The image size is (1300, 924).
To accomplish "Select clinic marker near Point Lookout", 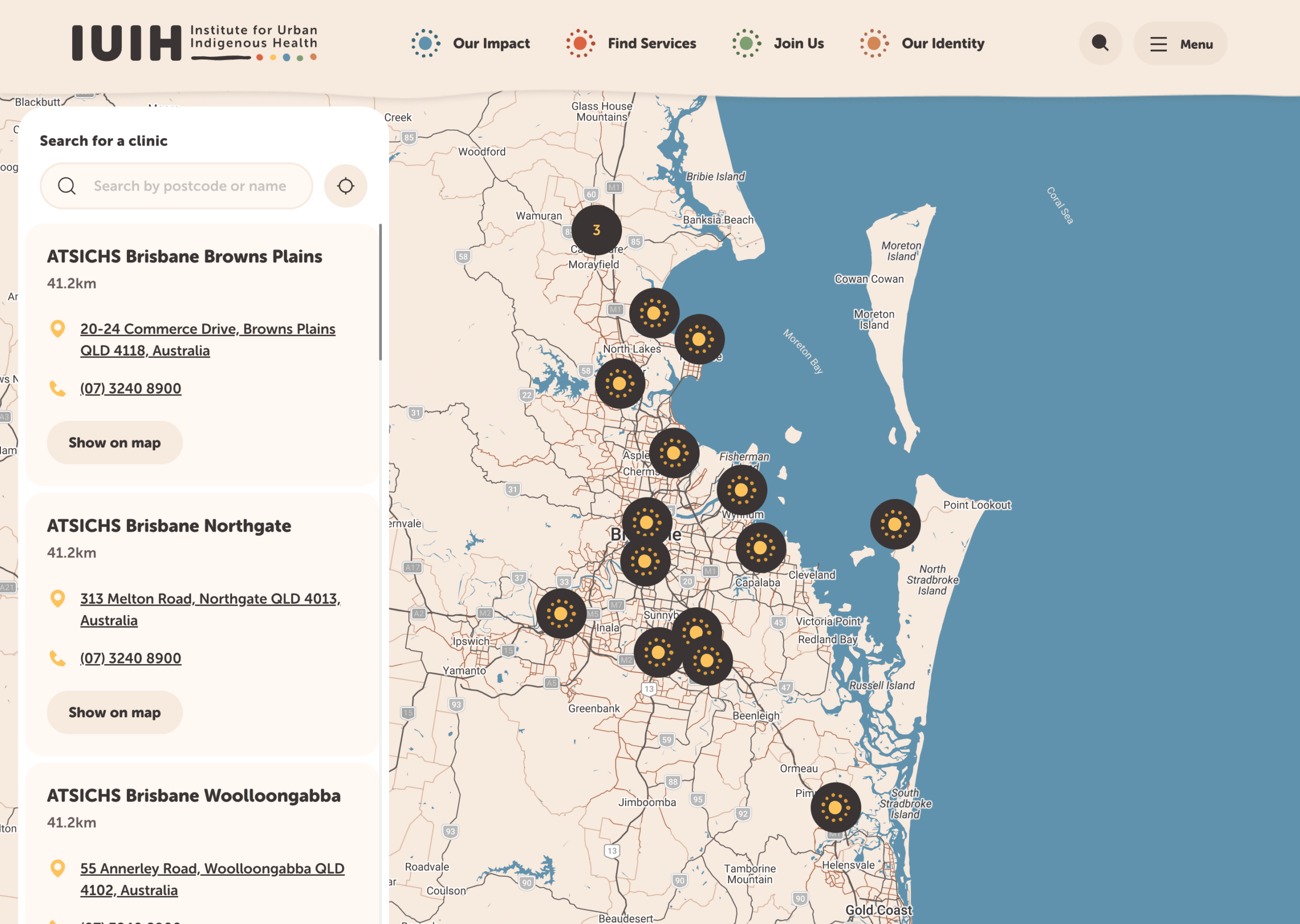I will [895, 524].
